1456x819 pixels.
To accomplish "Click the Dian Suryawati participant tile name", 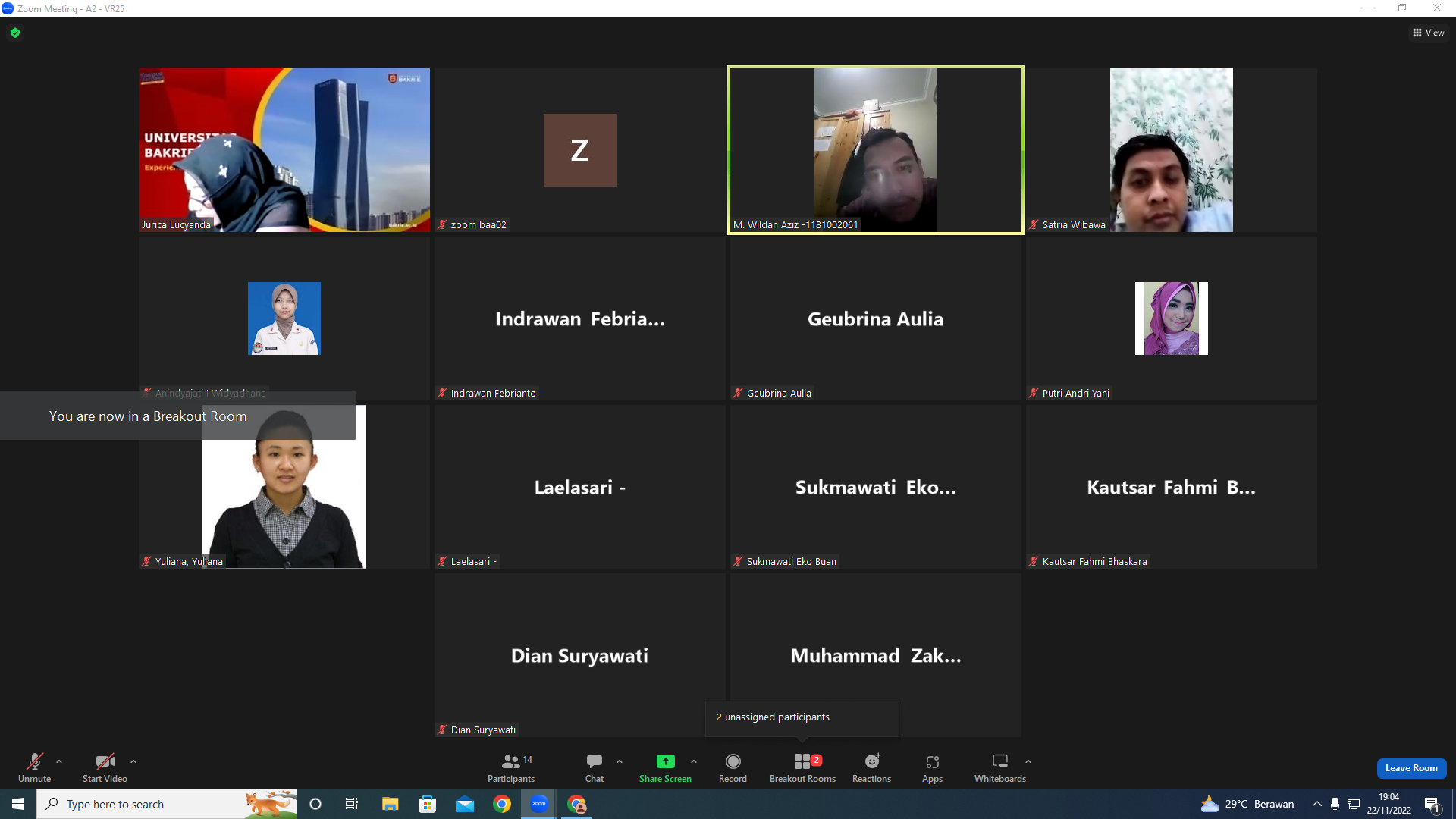I will 580,656.
